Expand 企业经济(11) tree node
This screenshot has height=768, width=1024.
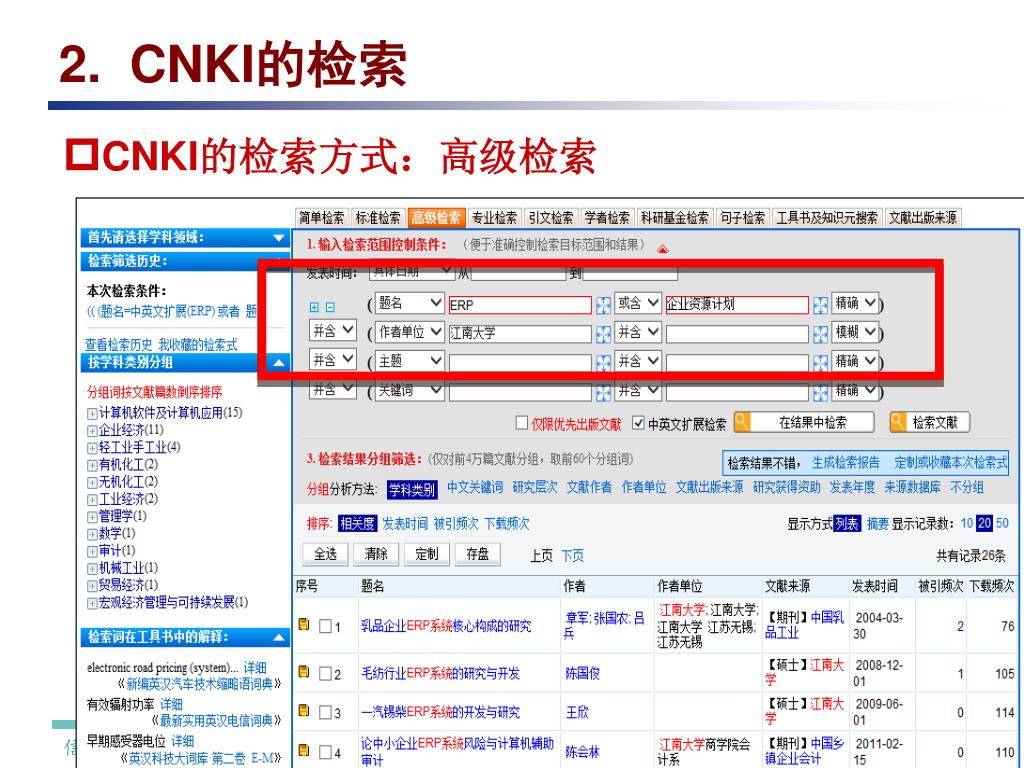click(x=92, y=430)
